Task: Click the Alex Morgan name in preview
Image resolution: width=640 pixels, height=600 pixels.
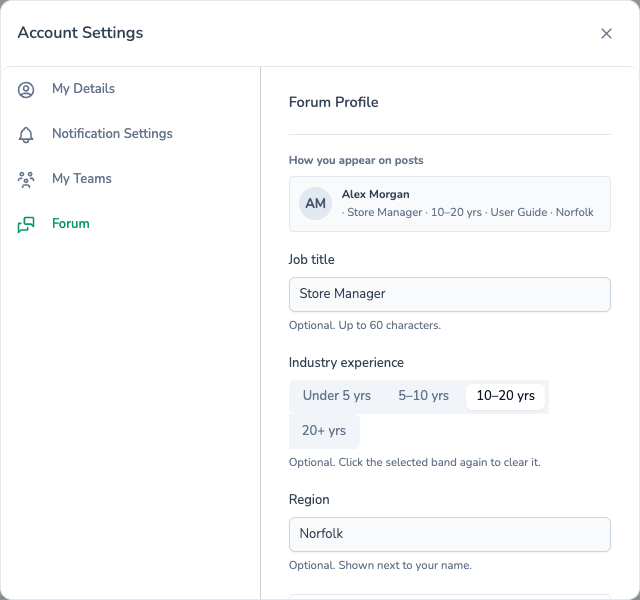Action: click(376, 194)
